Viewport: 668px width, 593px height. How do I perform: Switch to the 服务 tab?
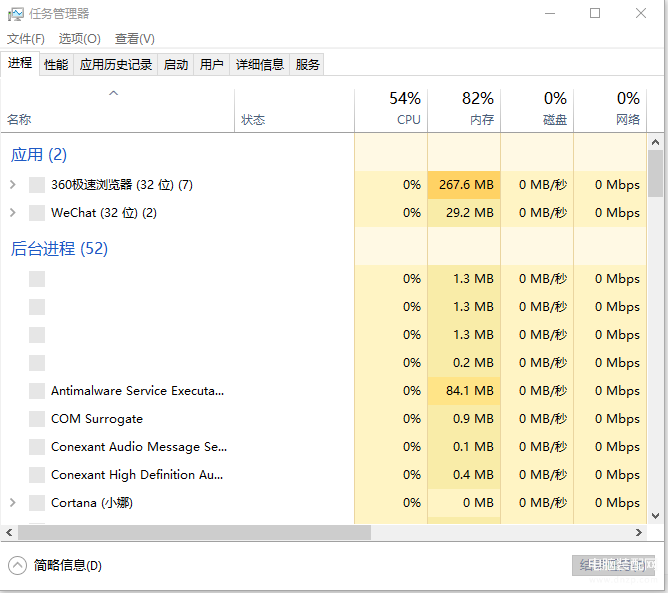pos(307,65)
